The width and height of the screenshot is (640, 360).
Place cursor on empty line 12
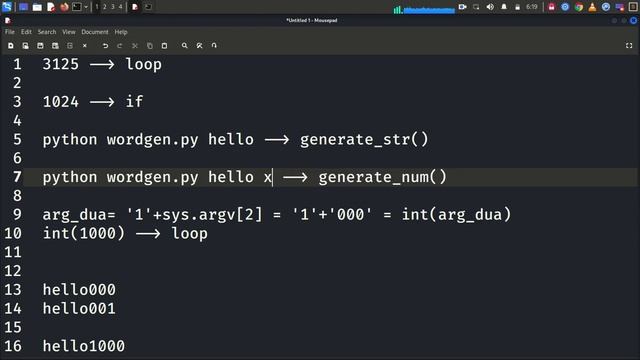point(331,271)
